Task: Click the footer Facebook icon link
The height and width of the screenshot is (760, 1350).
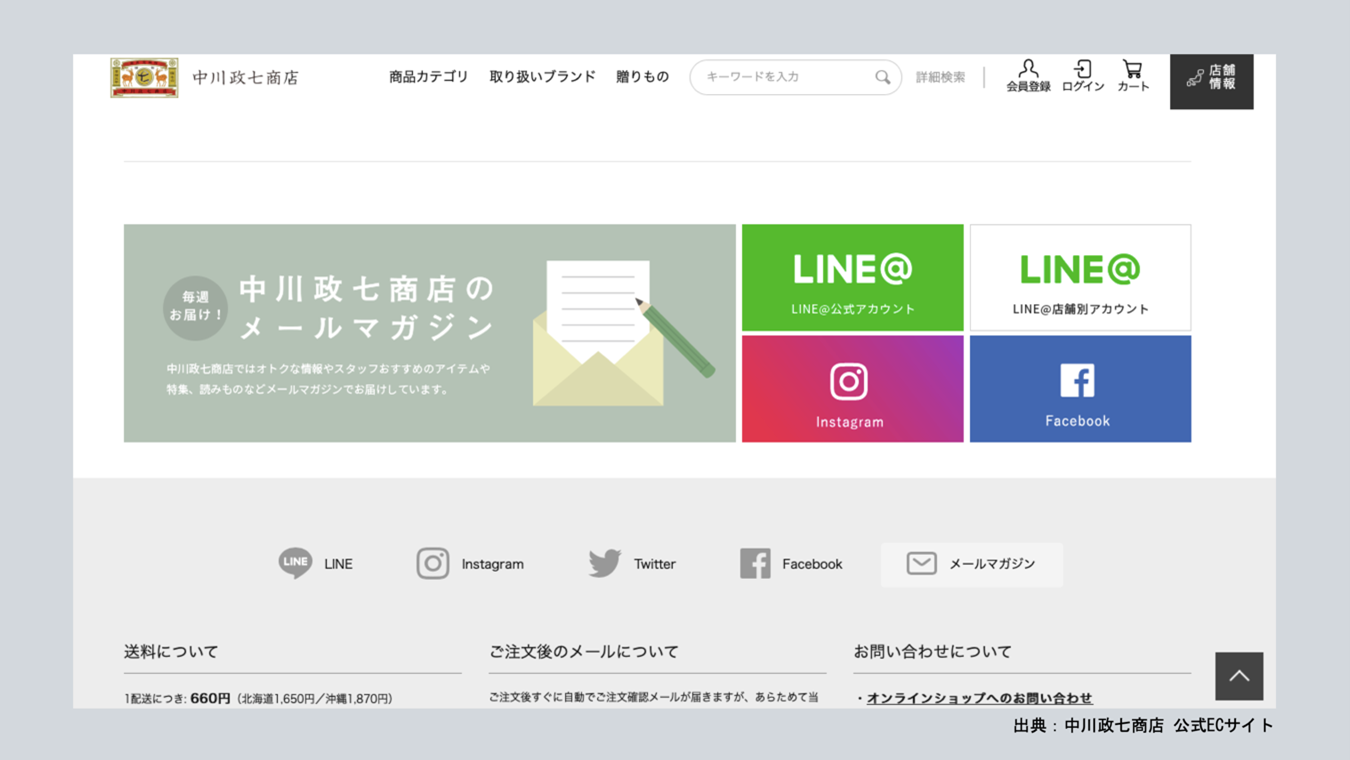Action: [755, 563]
